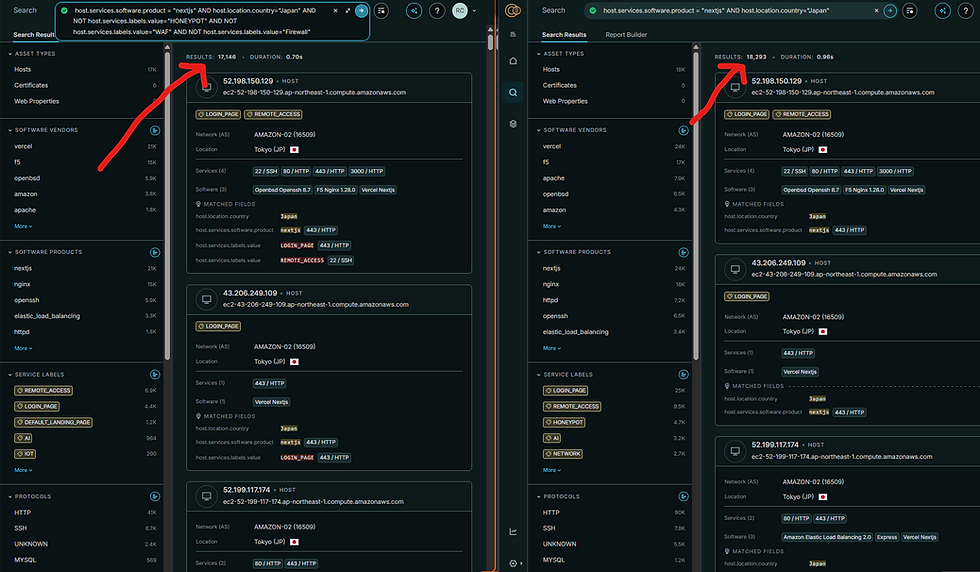Open Software Products report icon, 17,146-results window
The image size is (980, 572).
pos(155,253)
